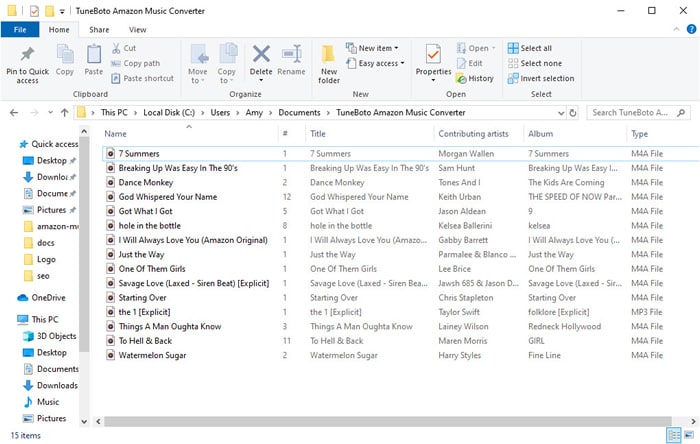Click the Delete red X icon
This screenshot has width=700, height=444.
click(261, 54)
